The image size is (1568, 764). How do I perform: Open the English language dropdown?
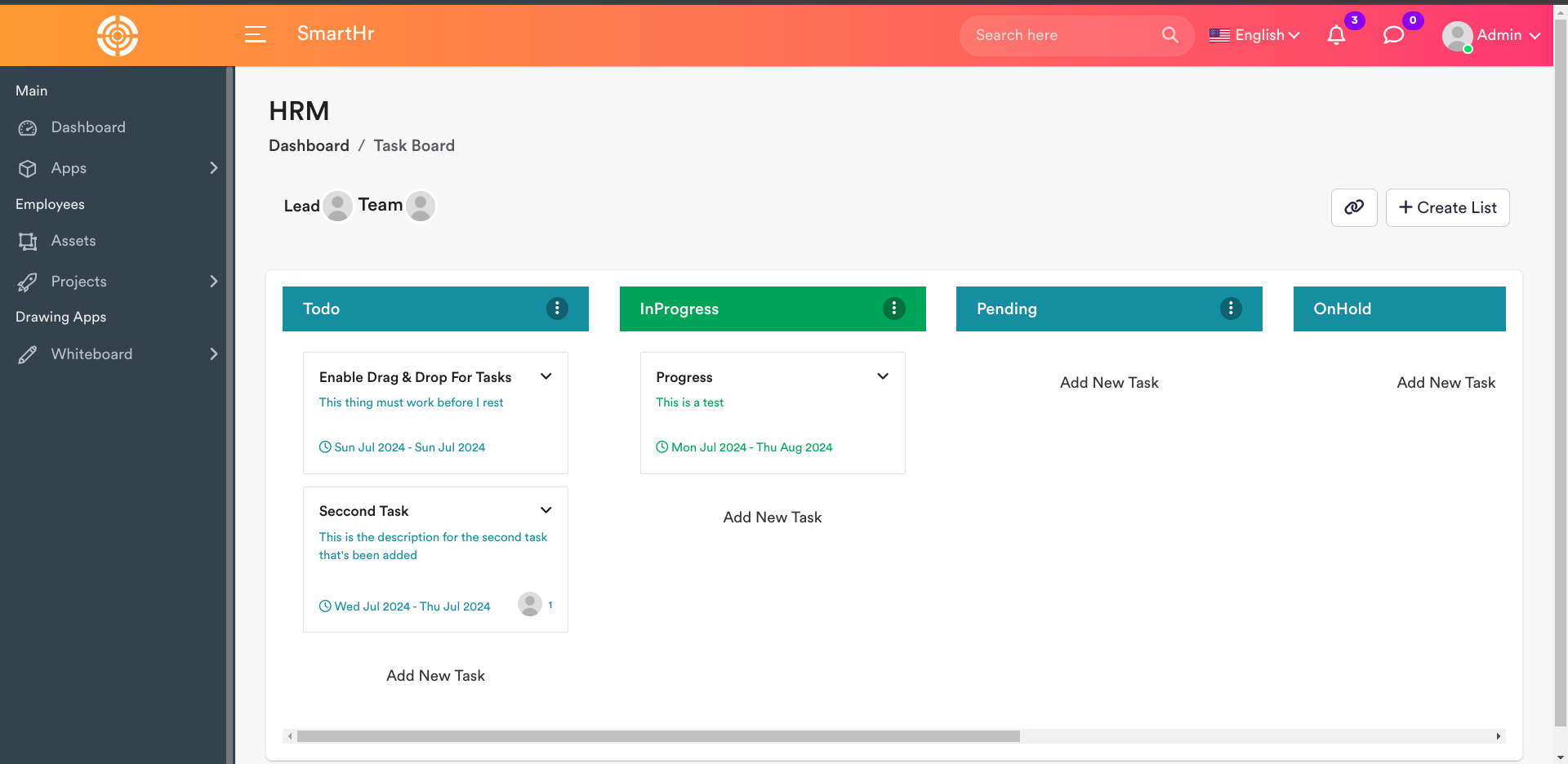tap(1254, 35)
